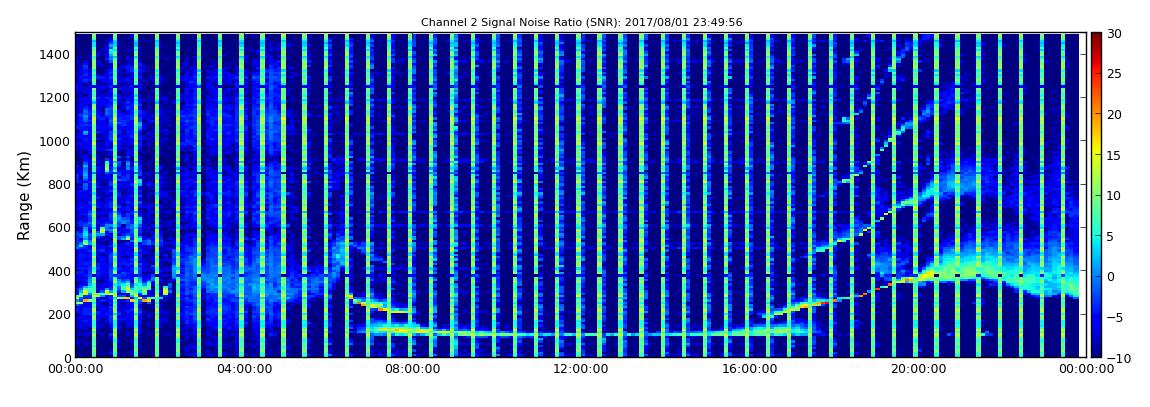1150x407 pixels.
Task: Click the '1000' range tick label
Action: click(x=56, y=141)
